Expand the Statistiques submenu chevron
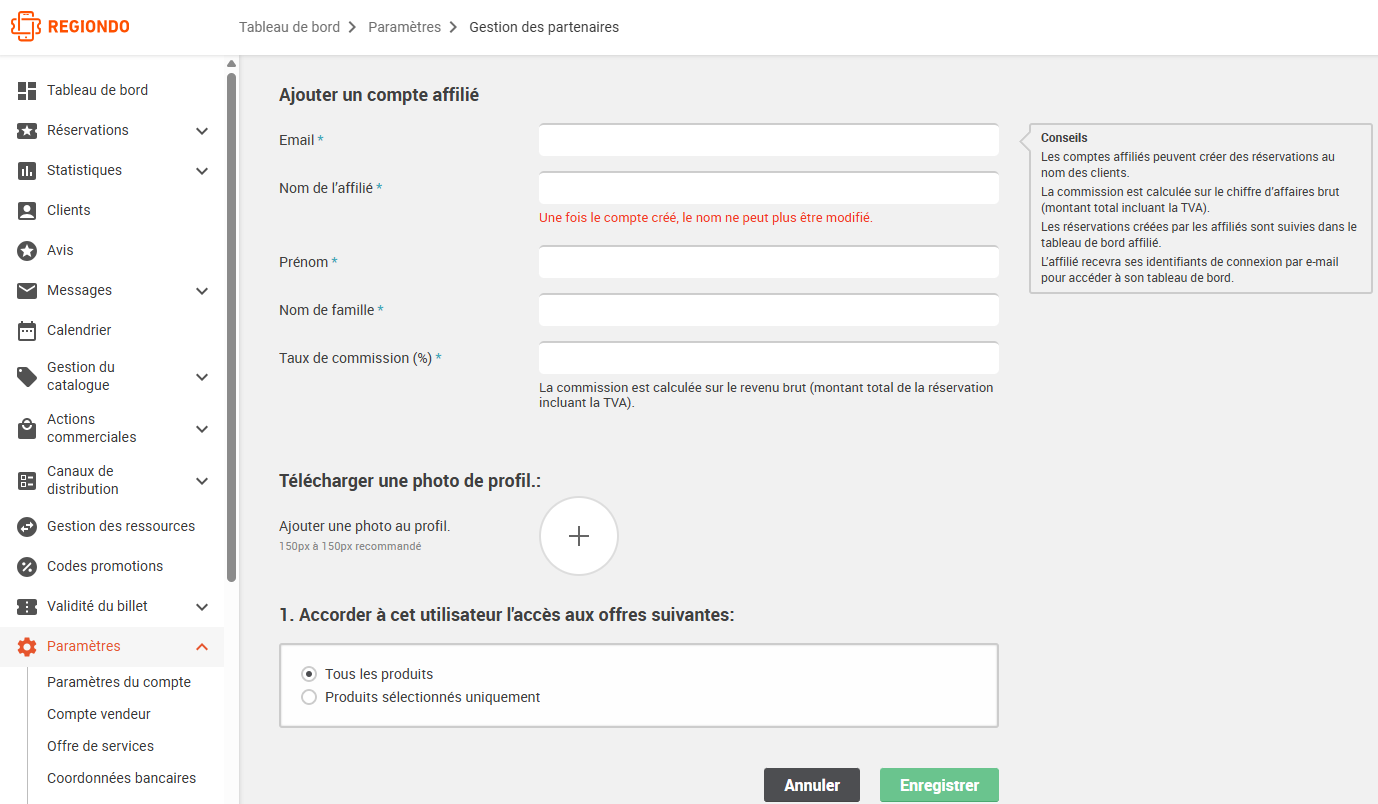The width and height of the screenshot is (1378, 804). pyautogui.click(x=202, y=171)
